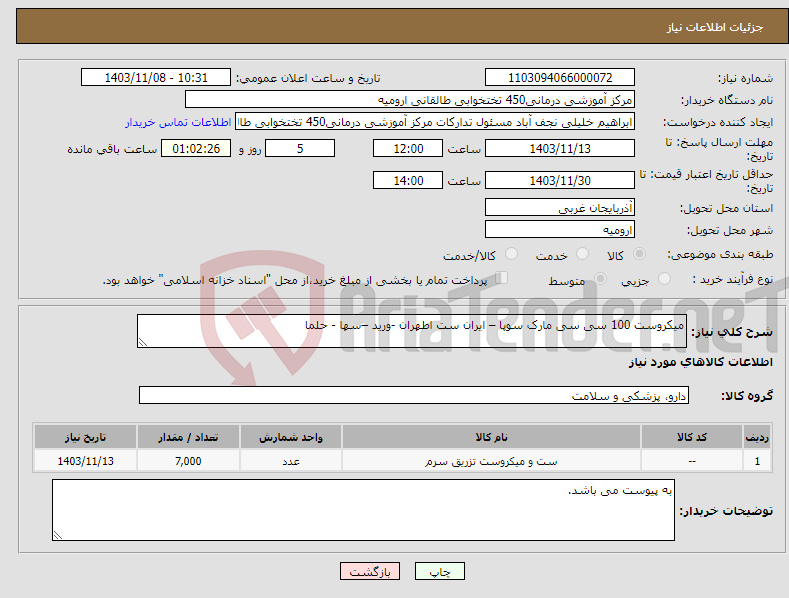The image size is (789, 598).
Task: Toggle the treasury documents payment checkbox
Action: [502, 278]
